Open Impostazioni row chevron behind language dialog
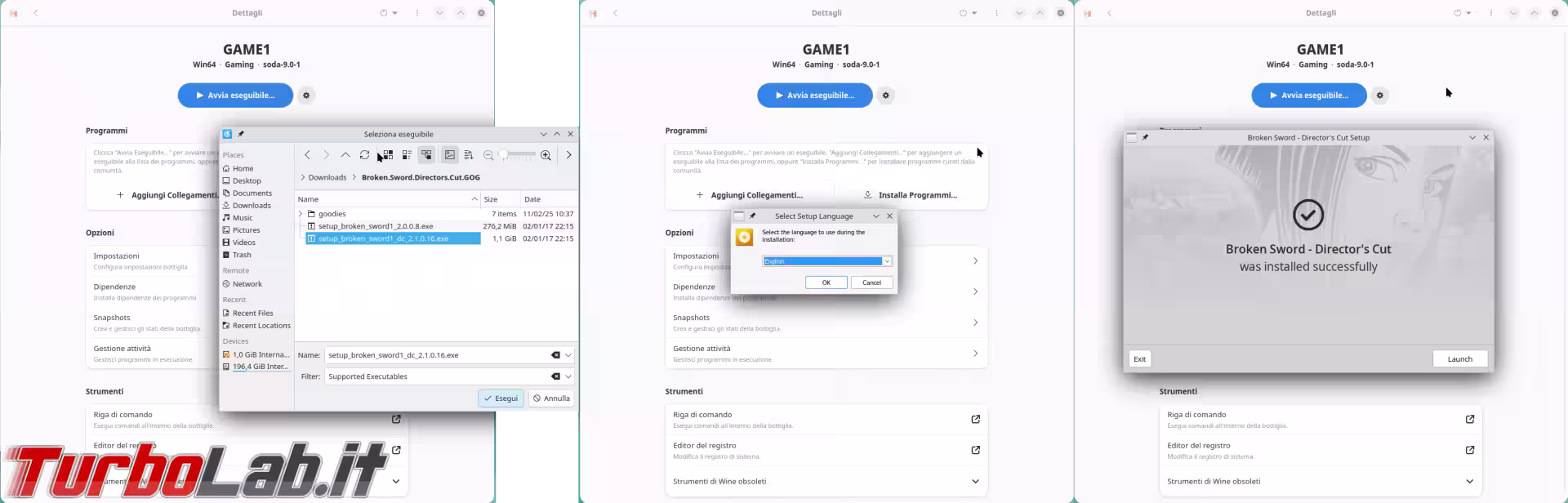Screen dimensions: 1568x503 (x=975, y=261)
